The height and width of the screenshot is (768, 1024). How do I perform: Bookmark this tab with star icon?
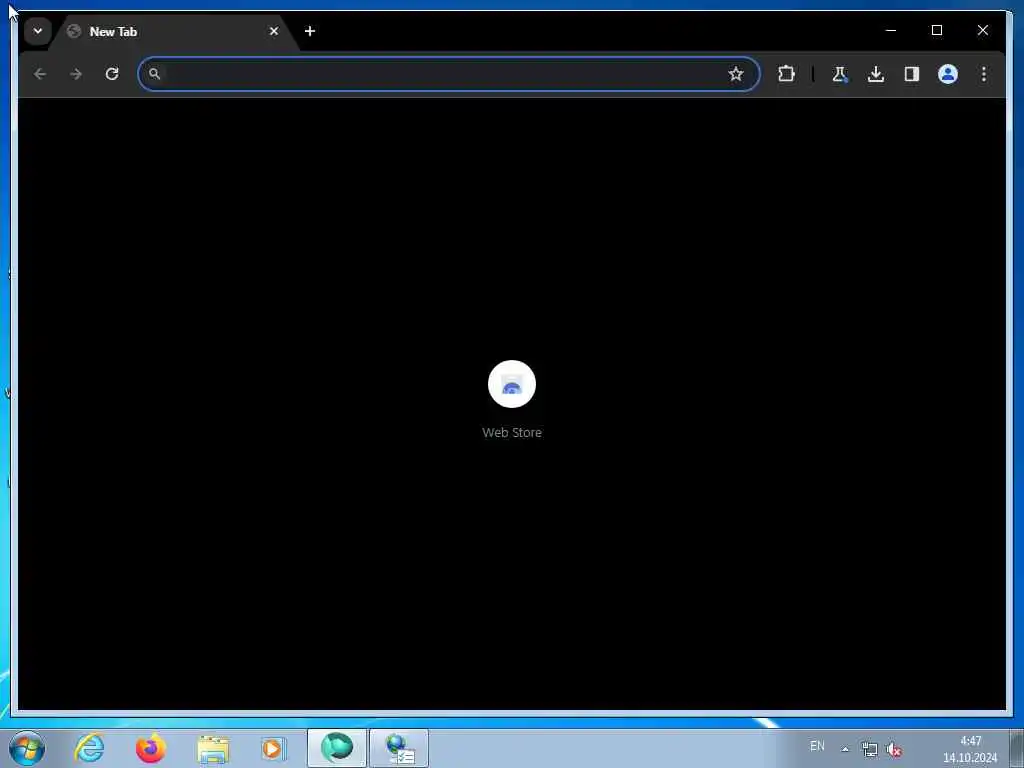coord(735,74)
